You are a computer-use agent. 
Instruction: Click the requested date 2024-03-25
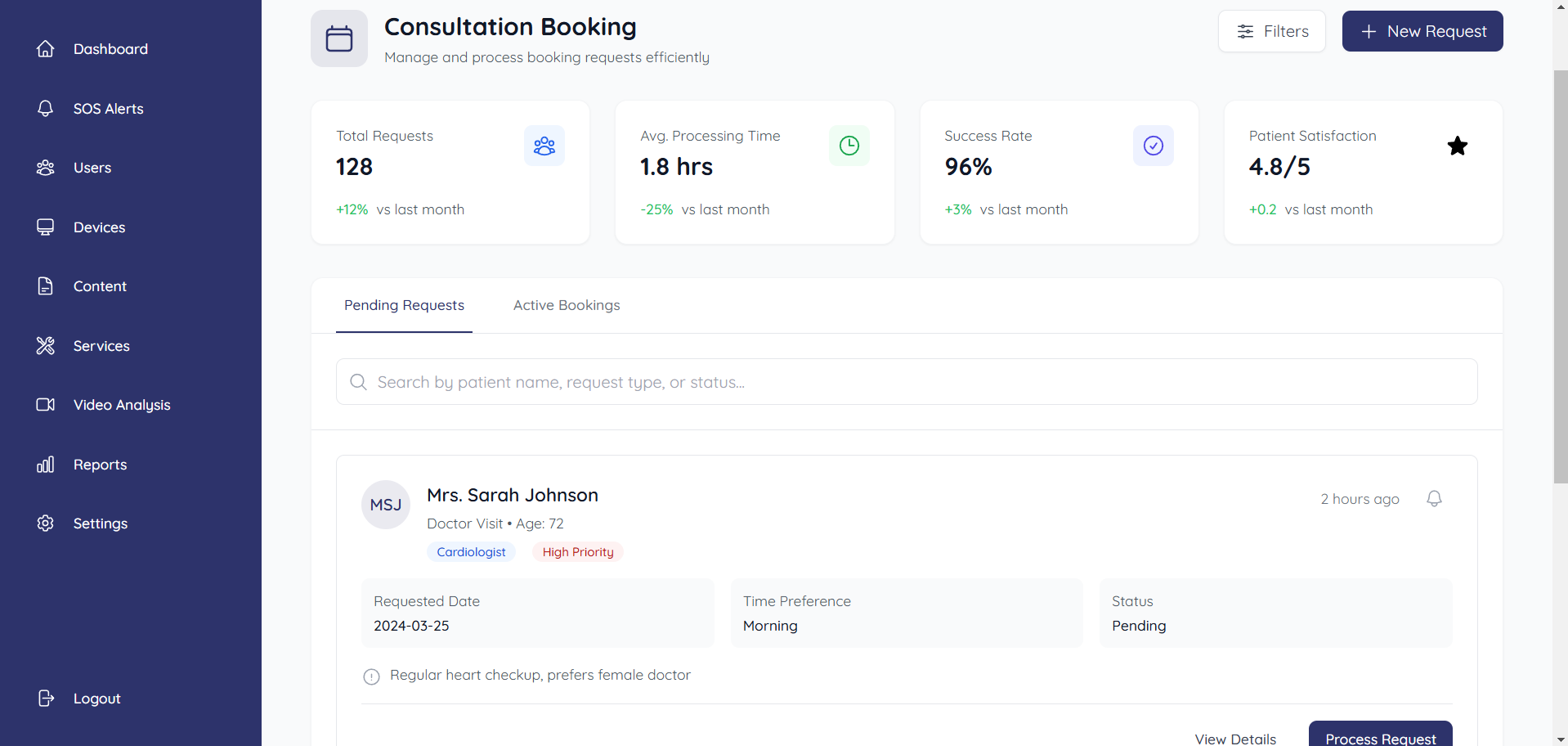pyautogui.click(x=411, y=626)
